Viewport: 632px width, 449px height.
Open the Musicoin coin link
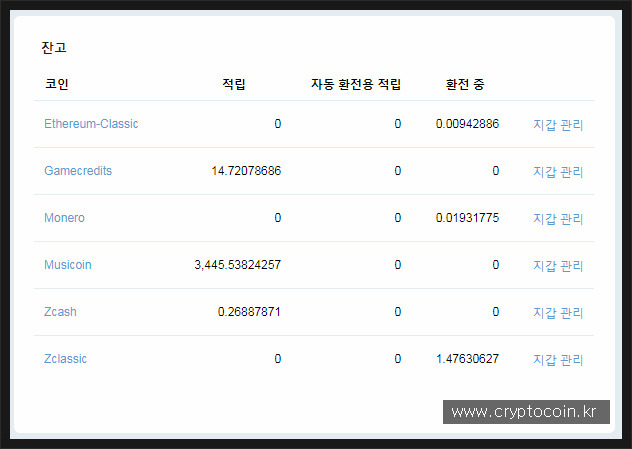point(68,265)
